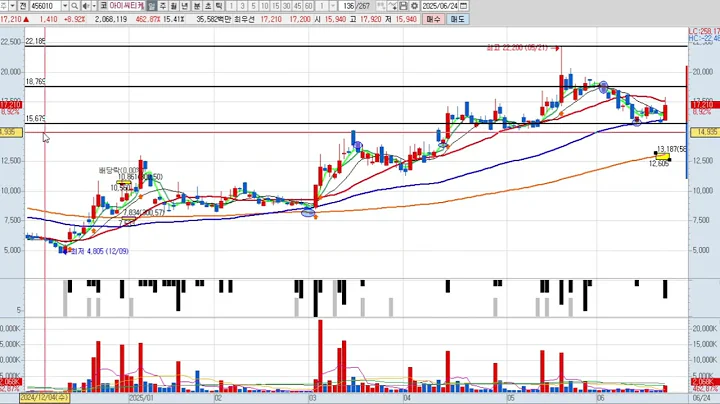Expand the dropdown arrow left of 전
Viewport: 720px width, 404px height.
(x=12, y=6)
